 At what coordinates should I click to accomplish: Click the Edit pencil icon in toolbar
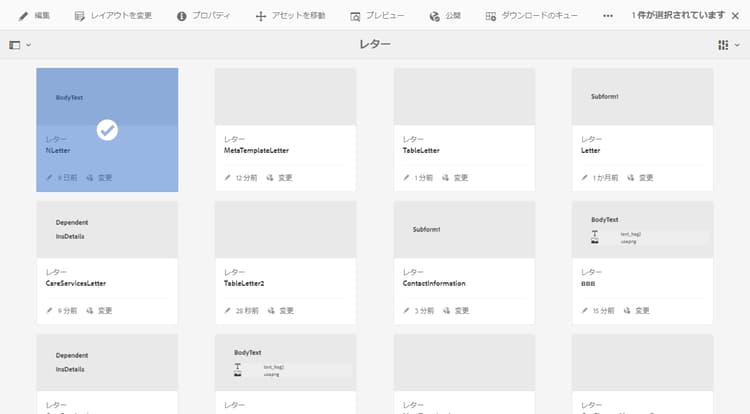23,16
